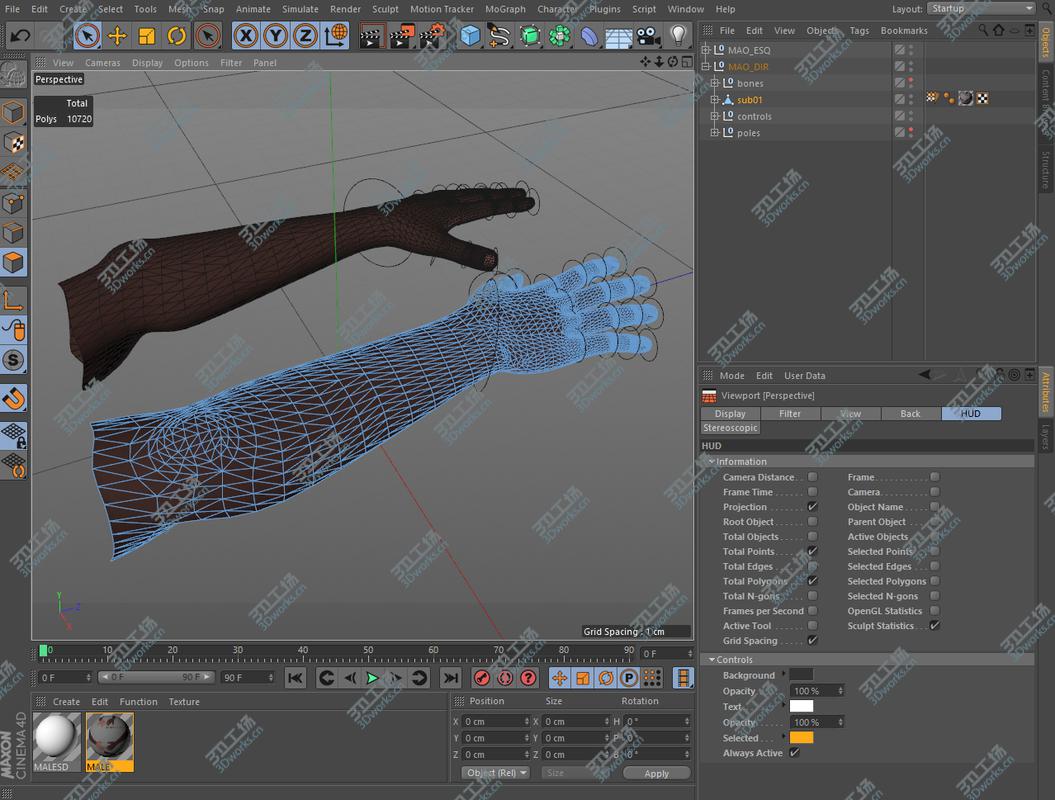Image resolution: width=1055 pixels, height=800 pixels.
Task: Click frame 50 on timeline ruler
Action: (x=367, y=651)
